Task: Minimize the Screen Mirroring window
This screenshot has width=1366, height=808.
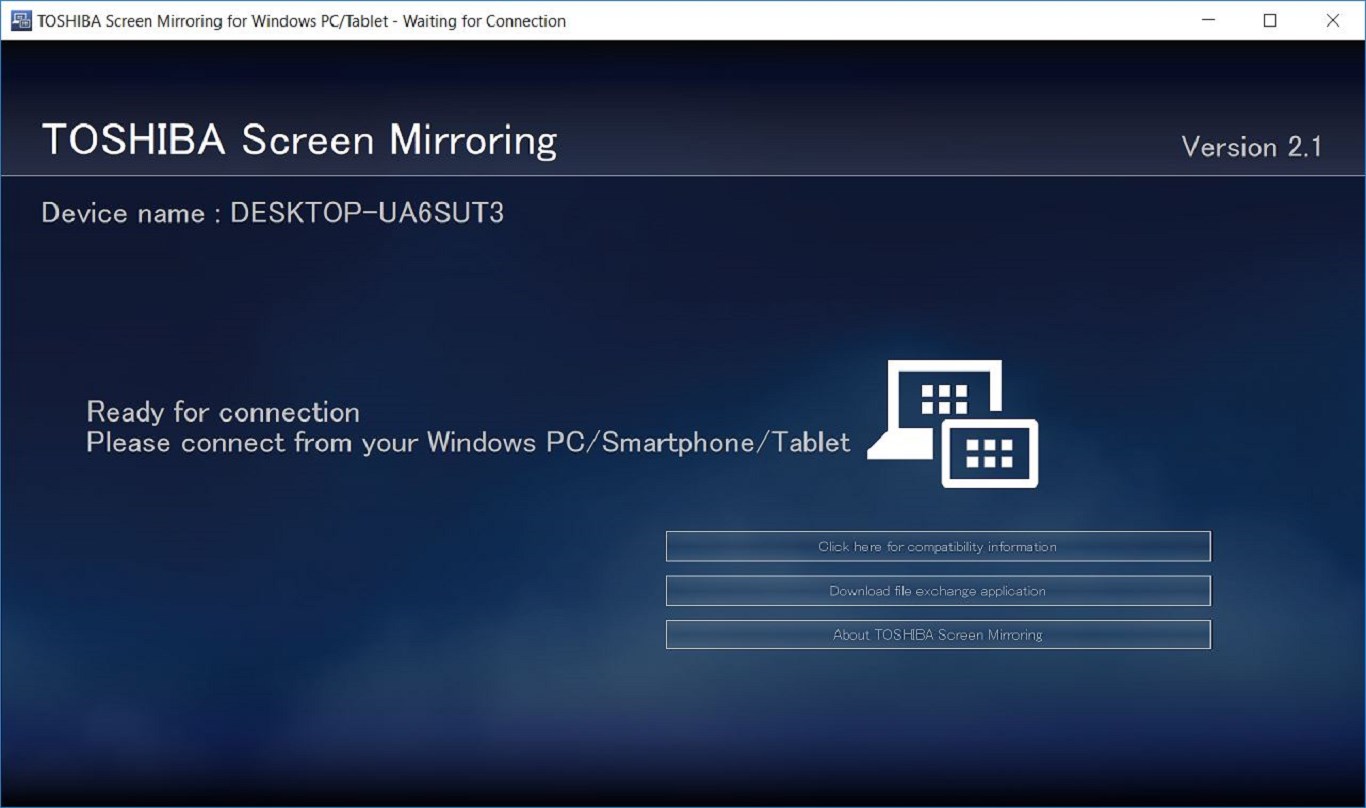Action: tap(1207, 20)
